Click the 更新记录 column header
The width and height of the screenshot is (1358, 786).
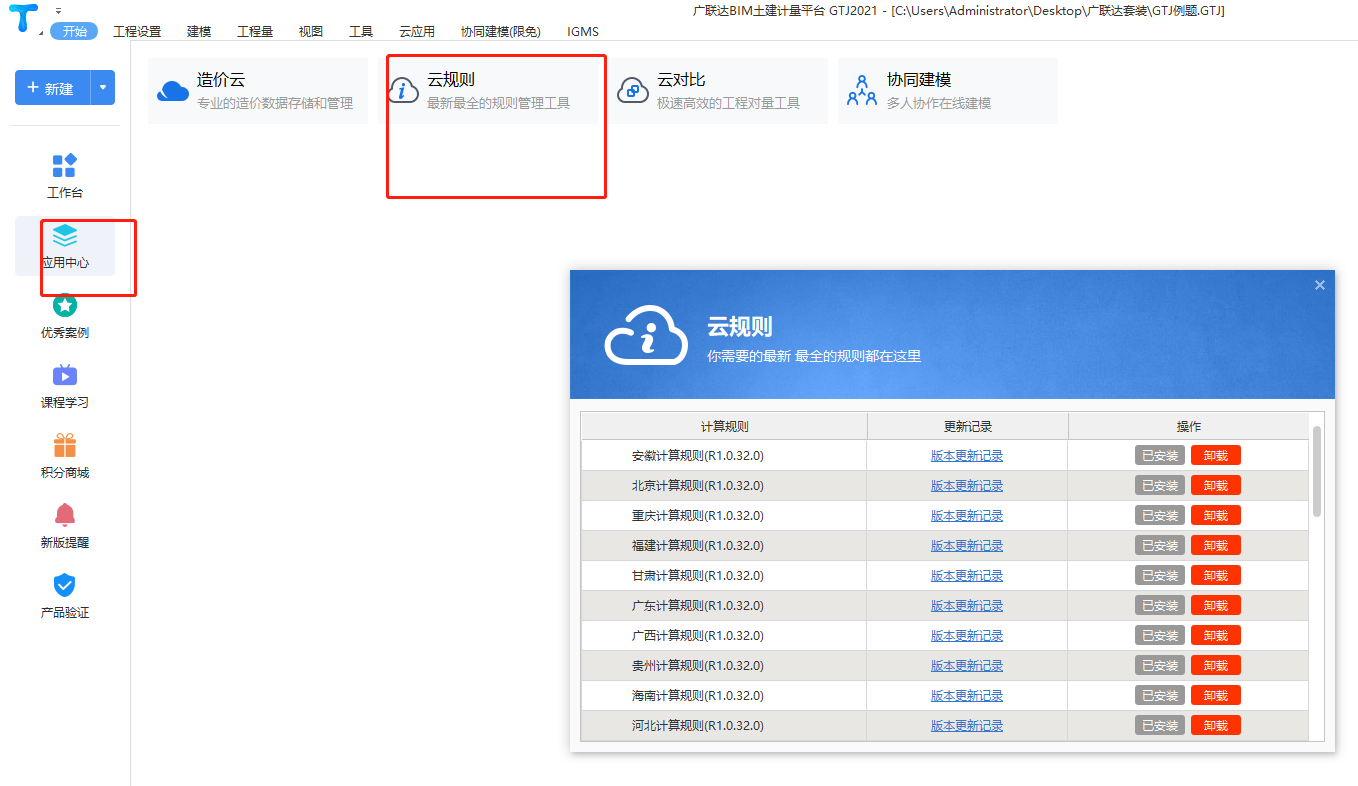point(968,426)
